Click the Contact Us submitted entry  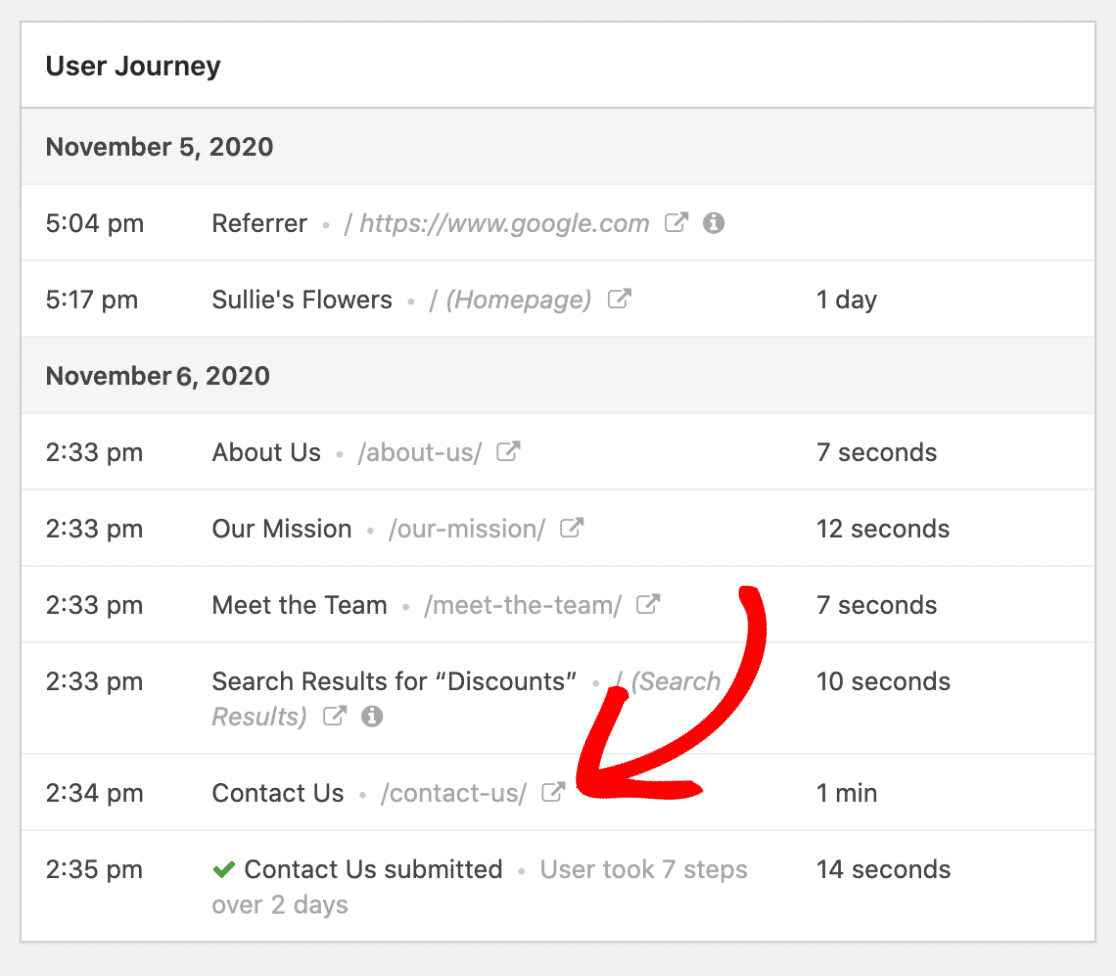pos(373,869)
